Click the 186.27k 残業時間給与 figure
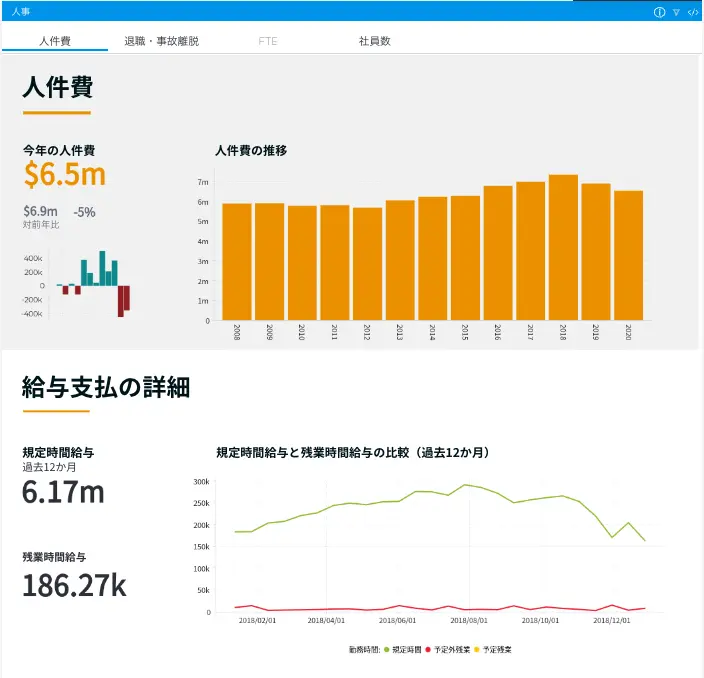704x678 pixels. click(x=74, y=585)
